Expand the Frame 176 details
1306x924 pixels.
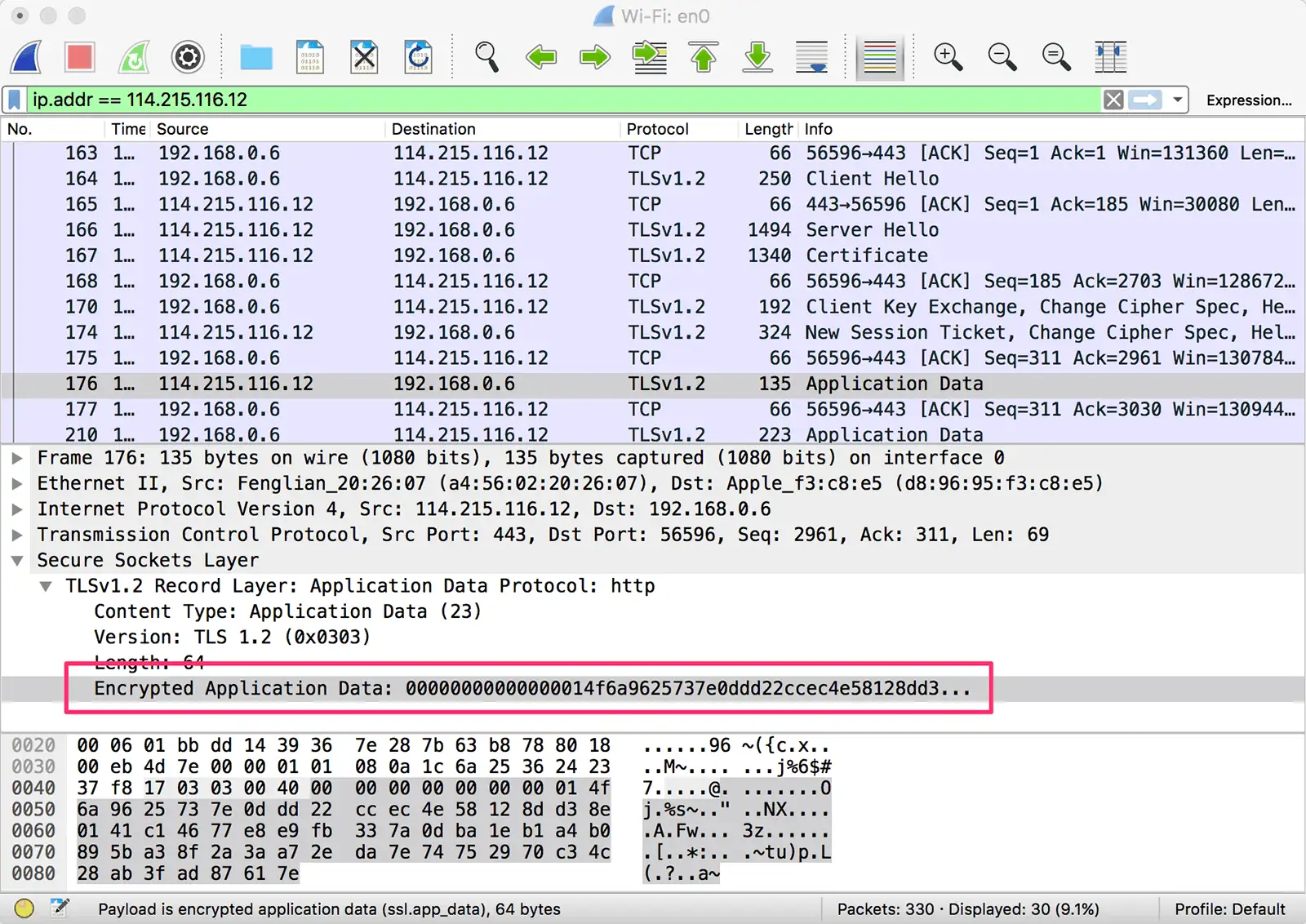[16, 458]
